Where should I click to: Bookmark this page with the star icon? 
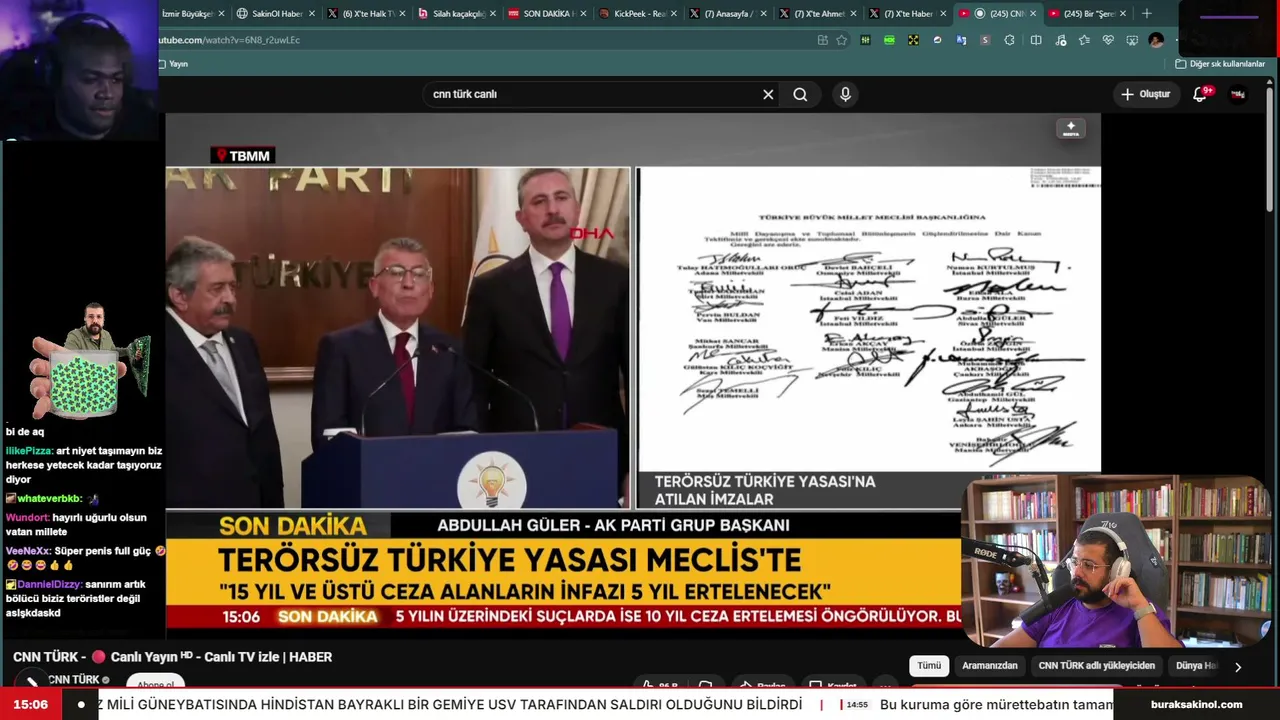tap(841, 40)
